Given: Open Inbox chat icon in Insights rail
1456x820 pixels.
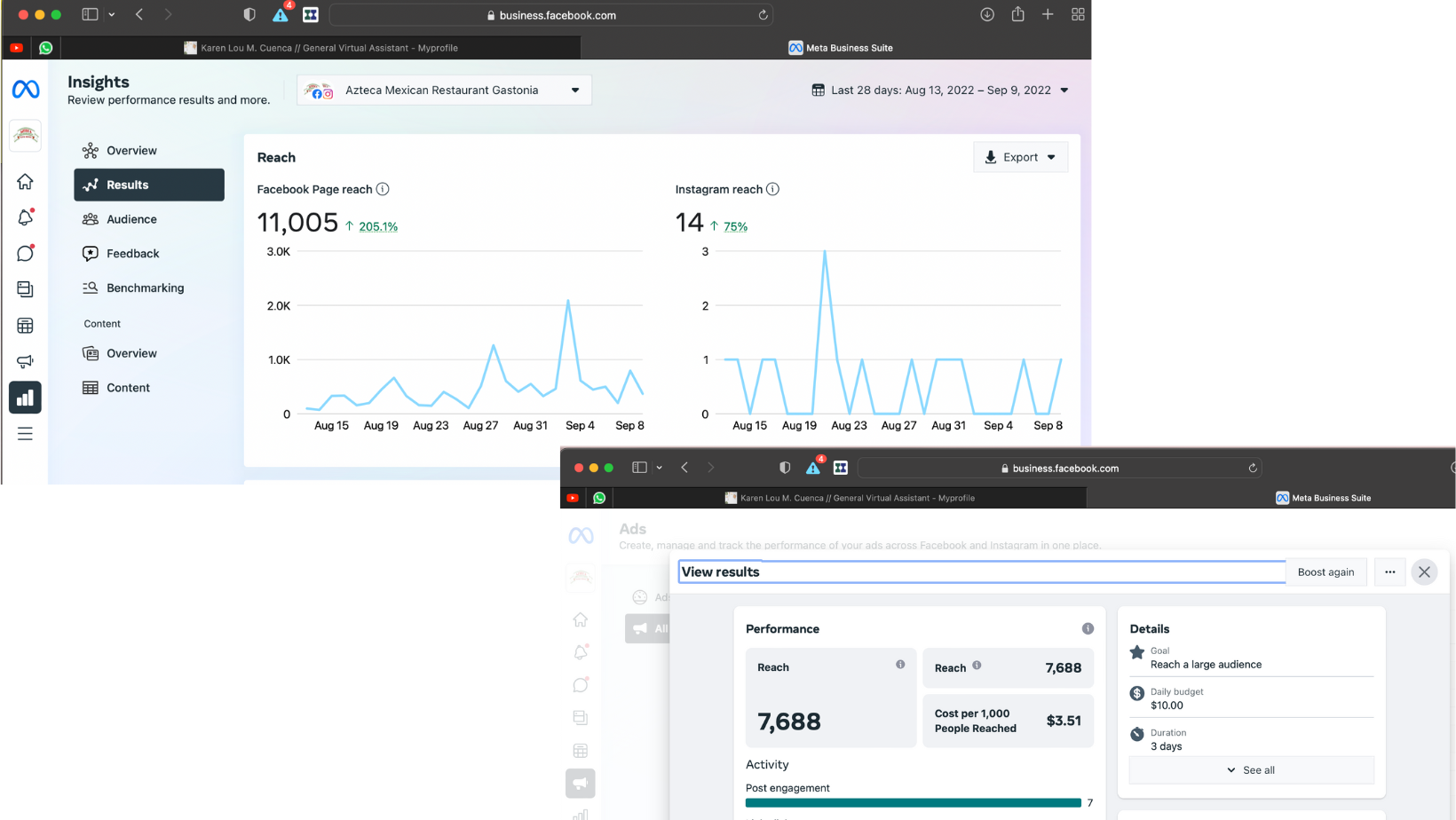Looking at the screenshot, I should pos(25,254).
